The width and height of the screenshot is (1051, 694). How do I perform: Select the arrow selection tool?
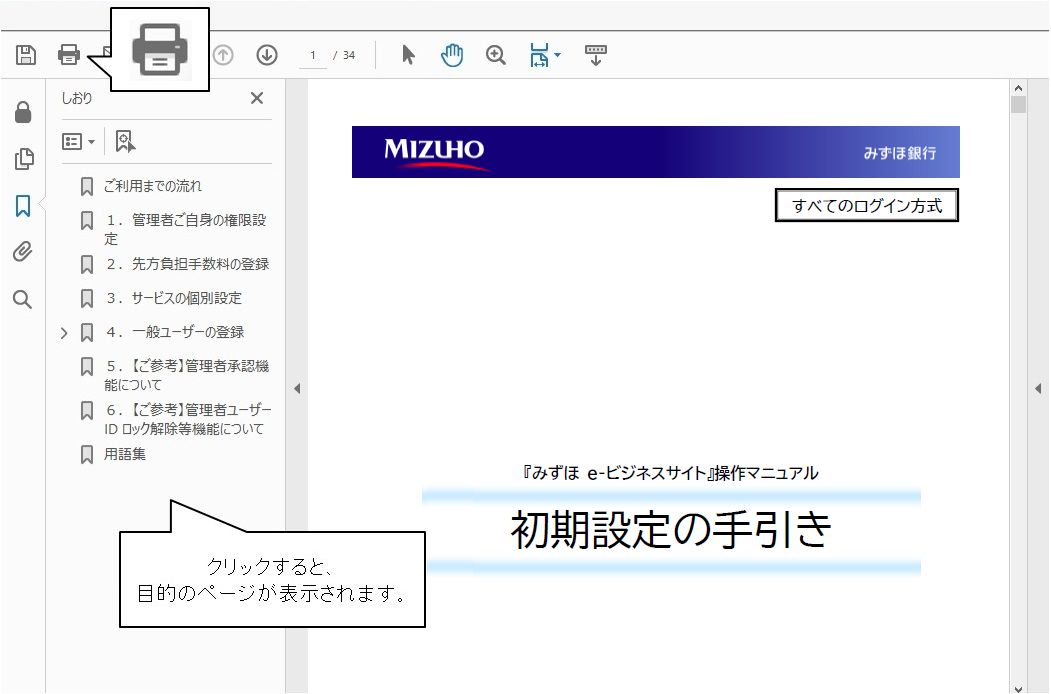pyautogui.click(x=408, y=55)
